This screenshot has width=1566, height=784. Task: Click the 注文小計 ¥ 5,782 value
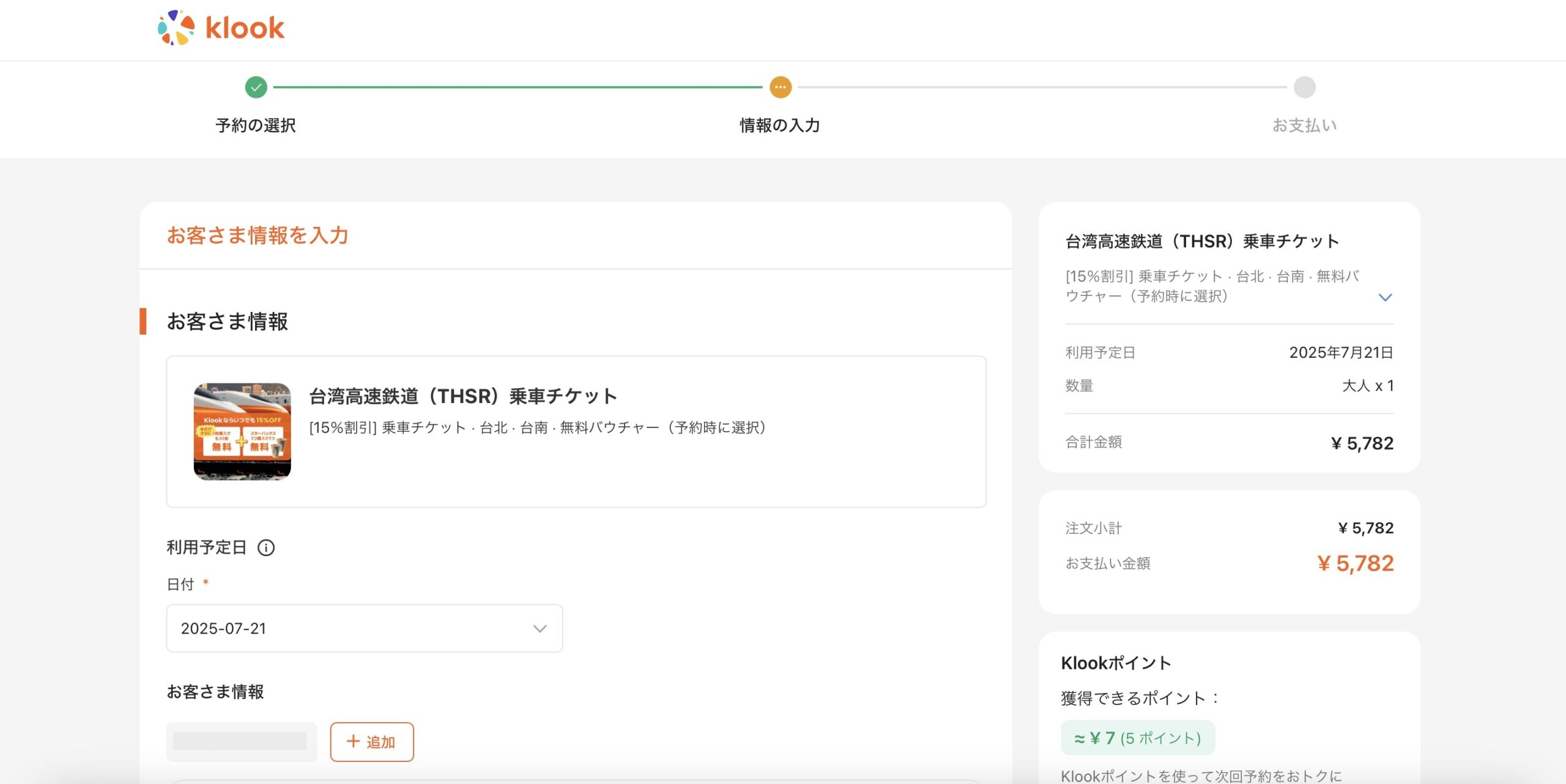(1365, 528)
